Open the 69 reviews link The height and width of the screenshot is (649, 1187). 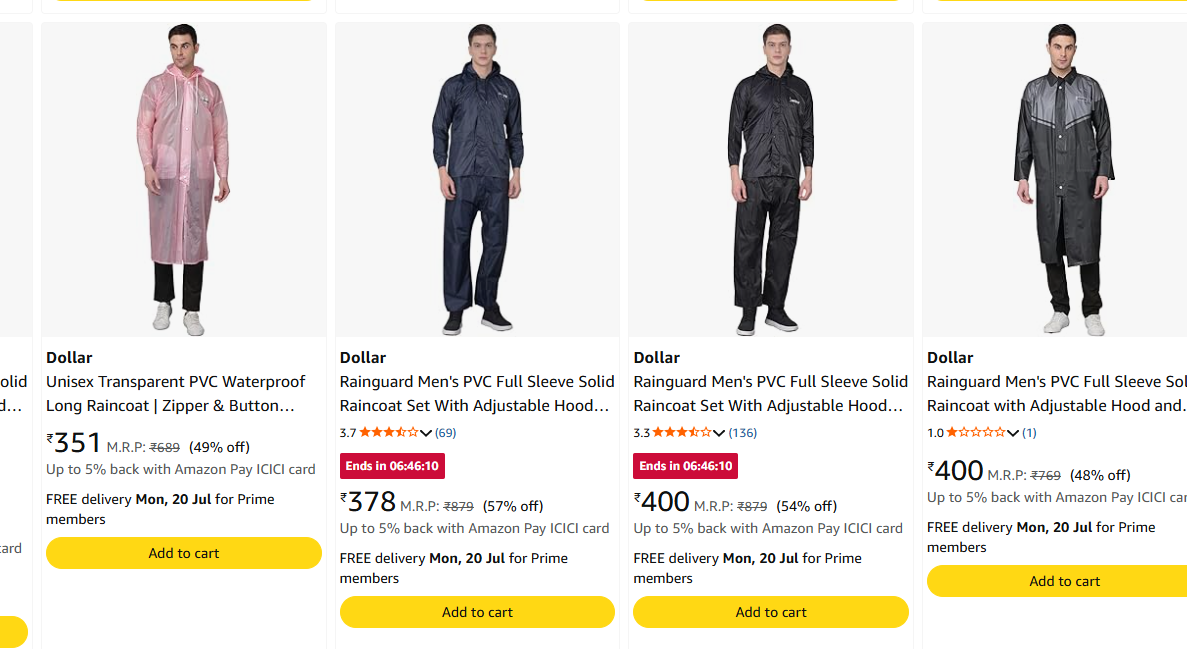(445, 433)
